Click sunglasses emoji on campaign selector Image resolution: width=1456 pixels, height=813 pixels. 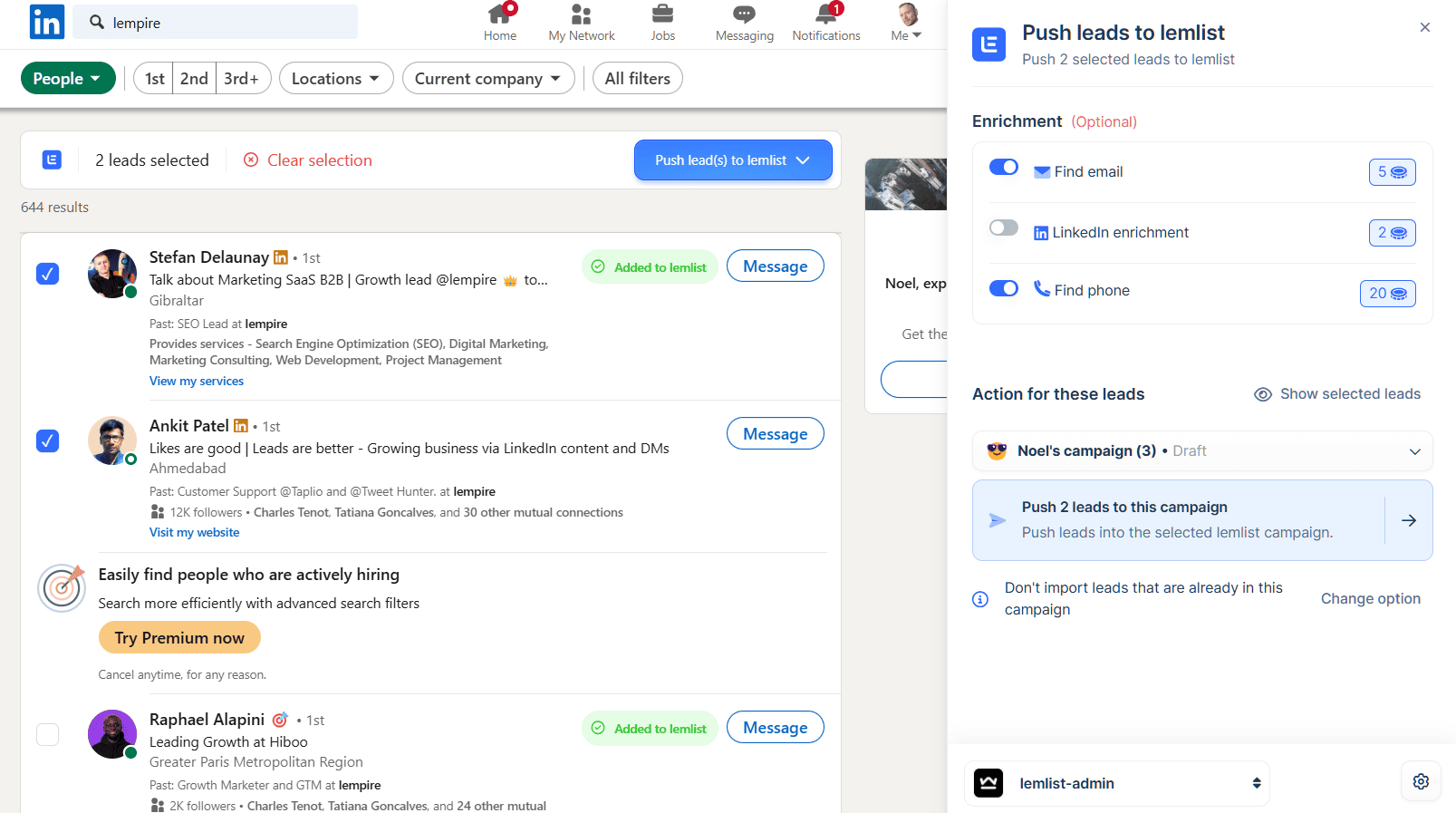coord(997,451)
